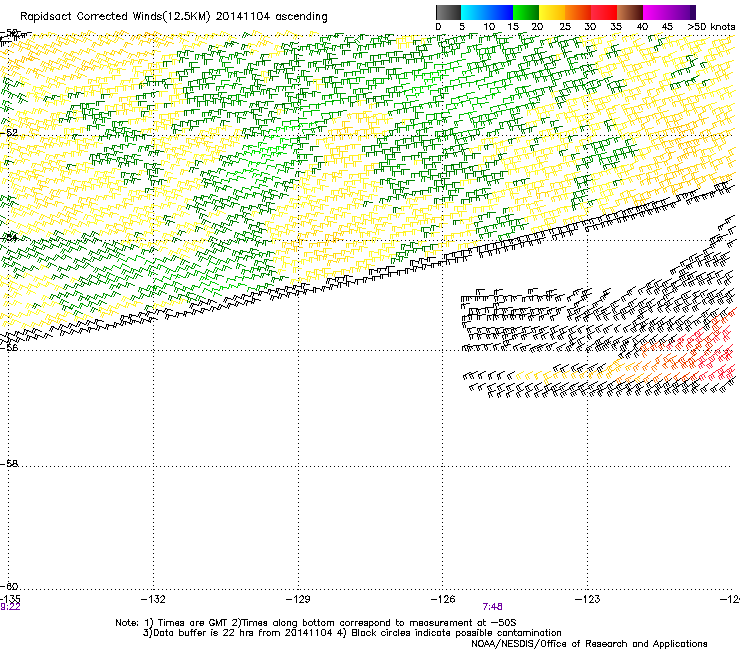Click the title 'Rapidscat Corrected Winds(12.5KM)'
Viewport: 740px width, 650px height.
pos(115,17)
